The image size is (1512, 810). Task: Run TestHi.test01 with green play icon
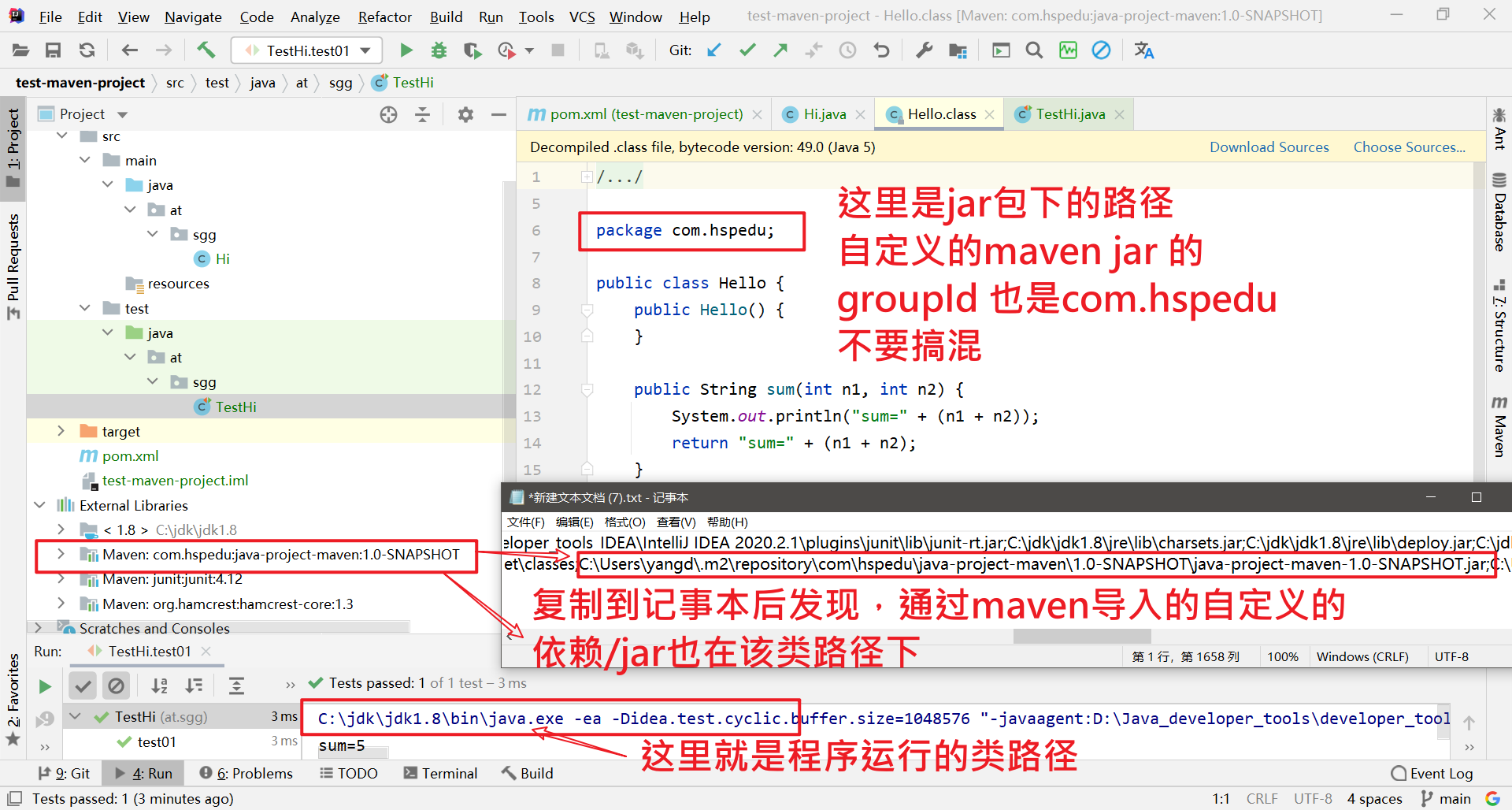pos(406,50)
